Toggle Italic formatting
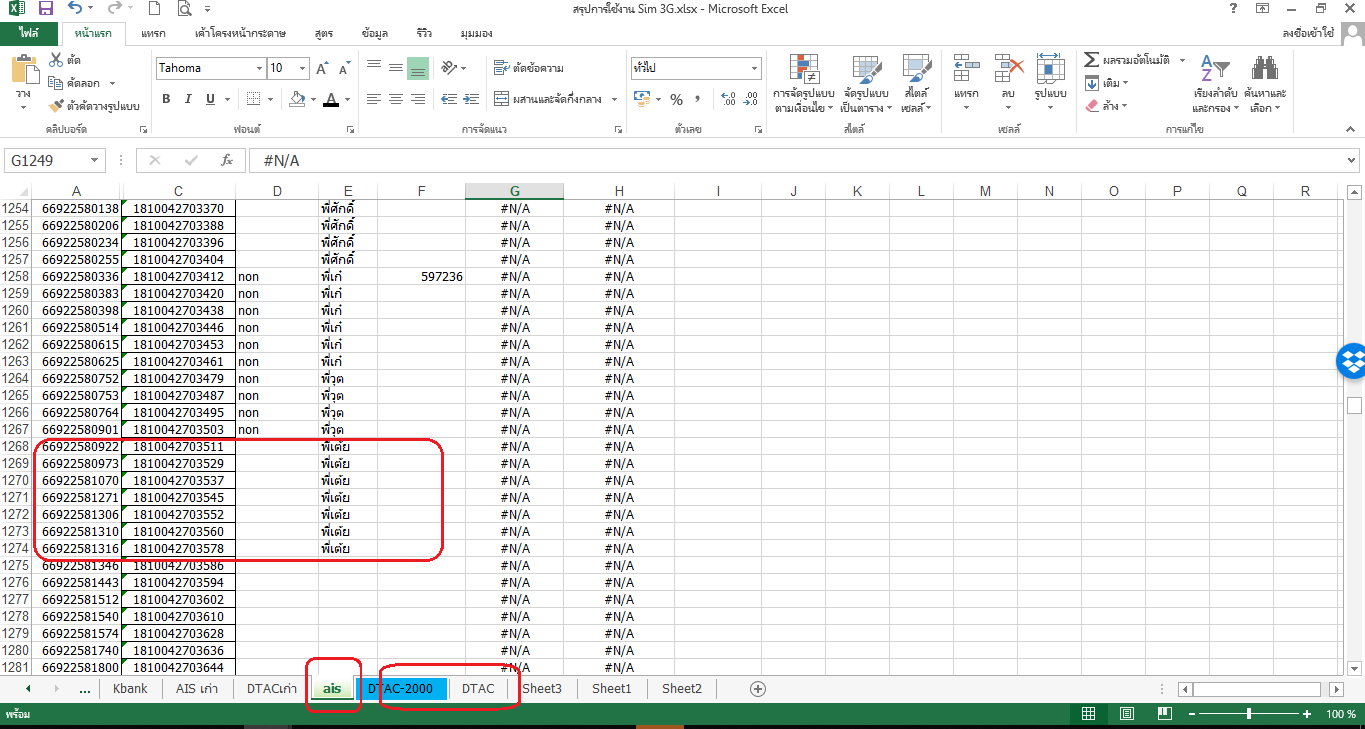 pyautogui.click(x=188, y=99)
